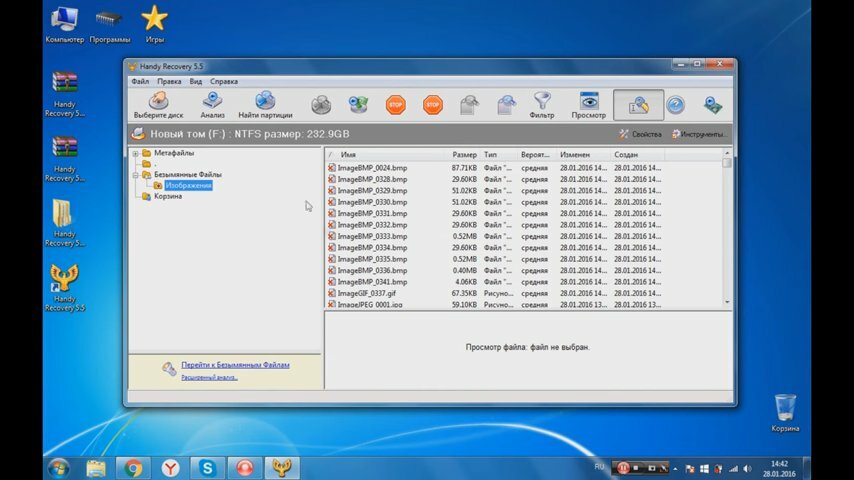The width and height of the screenshot is (854, 480).
Task: Click the RU language indicator
Action: click(599, 467)
